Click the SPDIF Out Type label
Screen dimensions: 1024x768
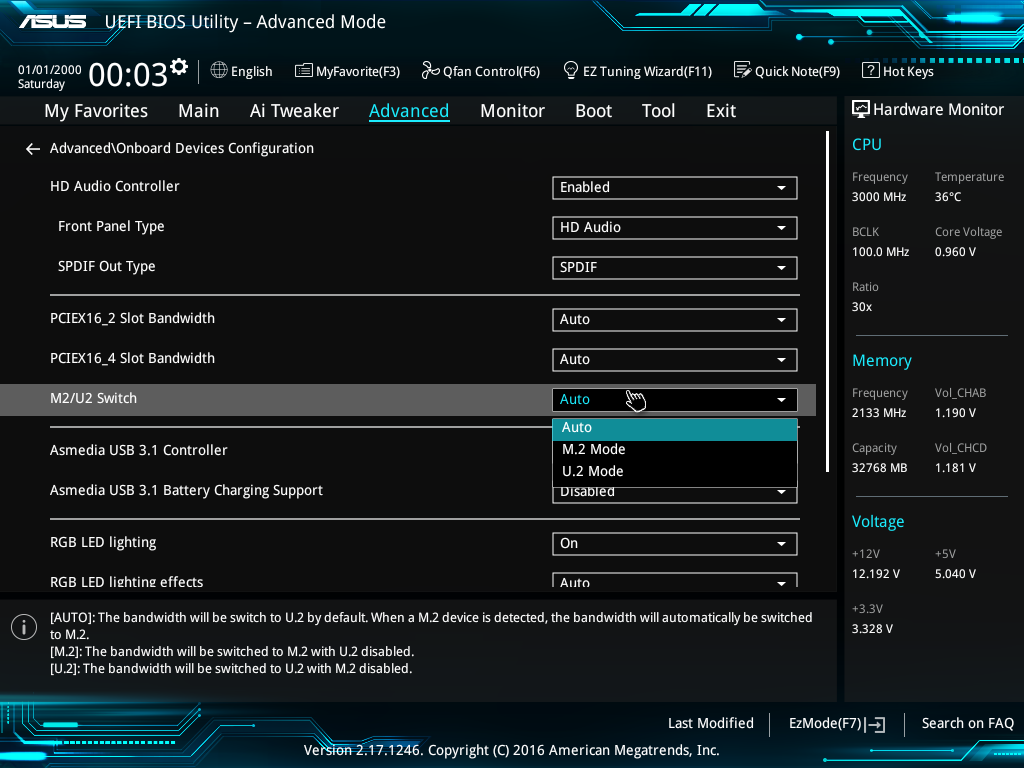point(106,266)
